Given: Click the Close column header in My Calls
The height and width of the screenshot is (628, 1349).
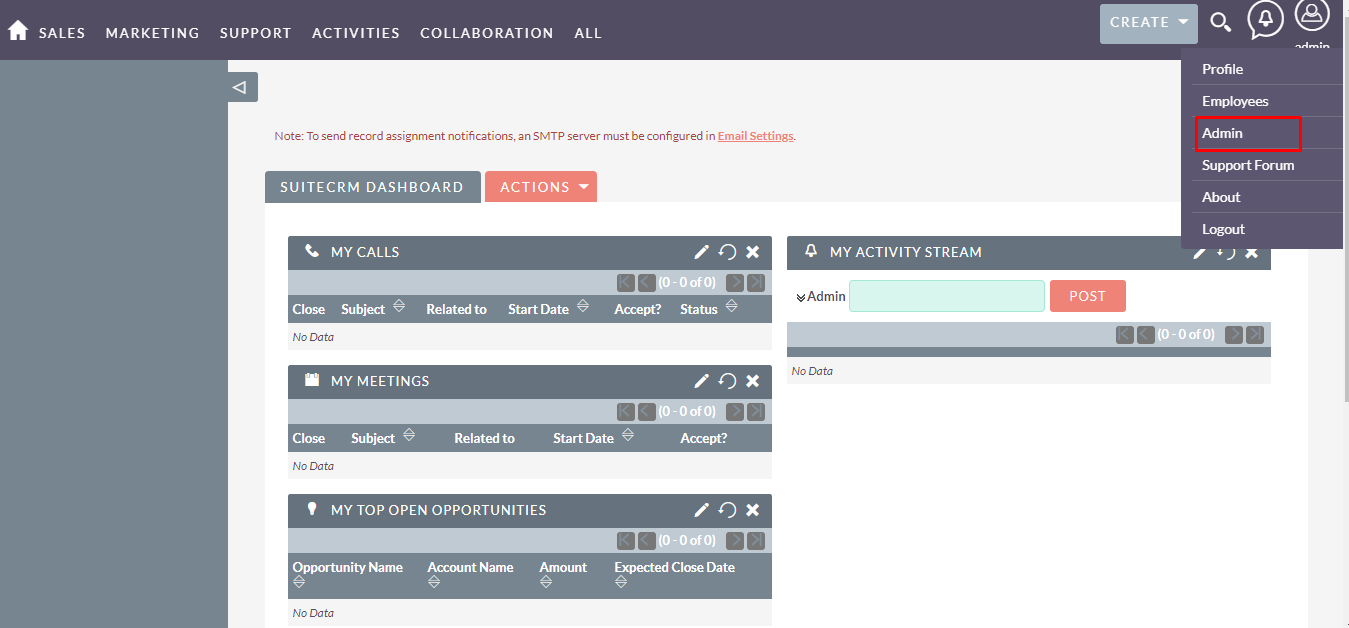Looking at the screenshot, I should coord(308,309).
